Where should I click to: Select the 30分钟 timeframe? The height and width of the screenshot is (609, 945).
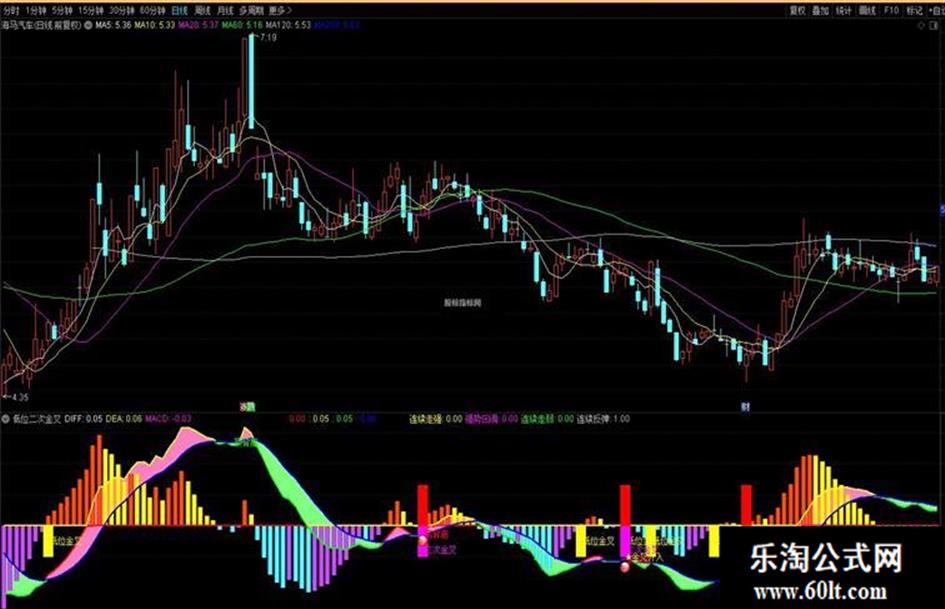click(x=122, y=10)
